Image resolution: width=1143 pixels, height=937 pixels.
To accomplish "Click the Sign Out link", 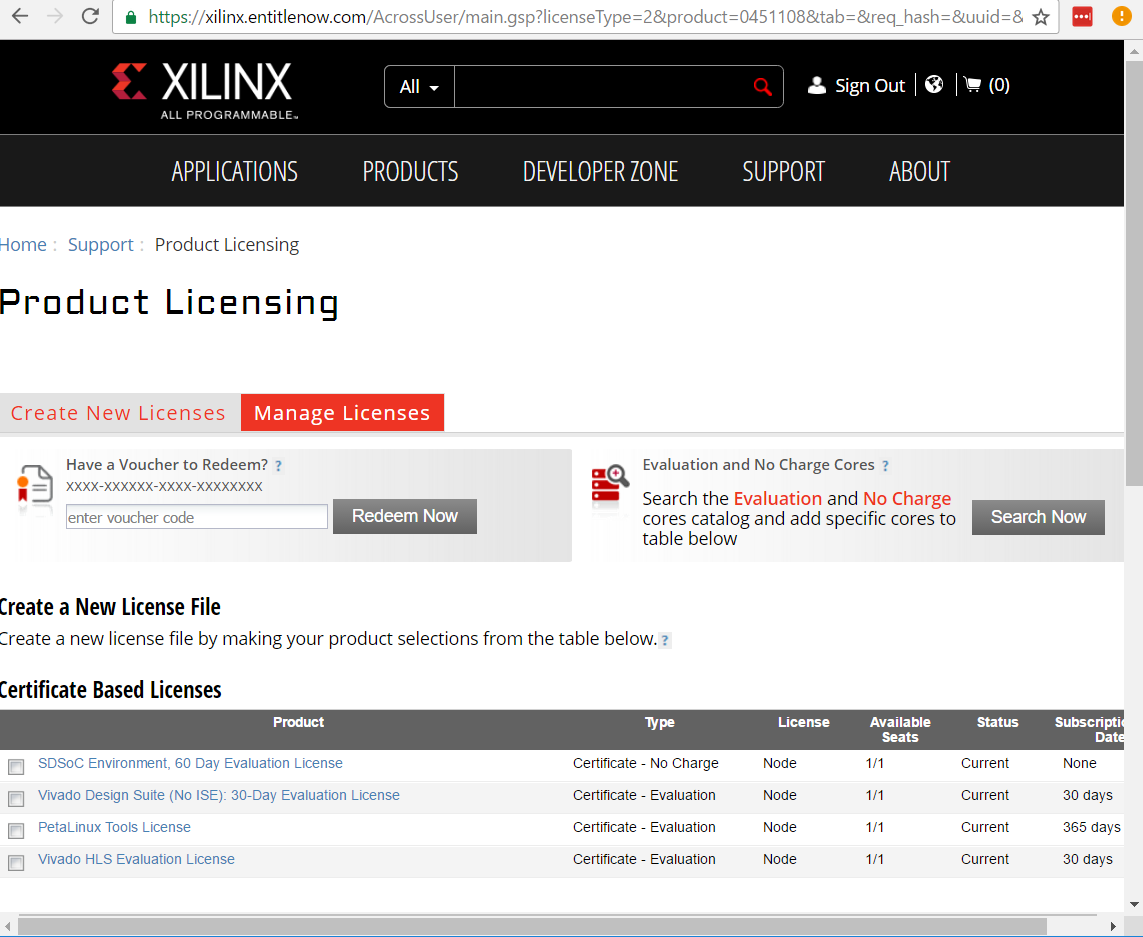I will (x=870, y=85).
